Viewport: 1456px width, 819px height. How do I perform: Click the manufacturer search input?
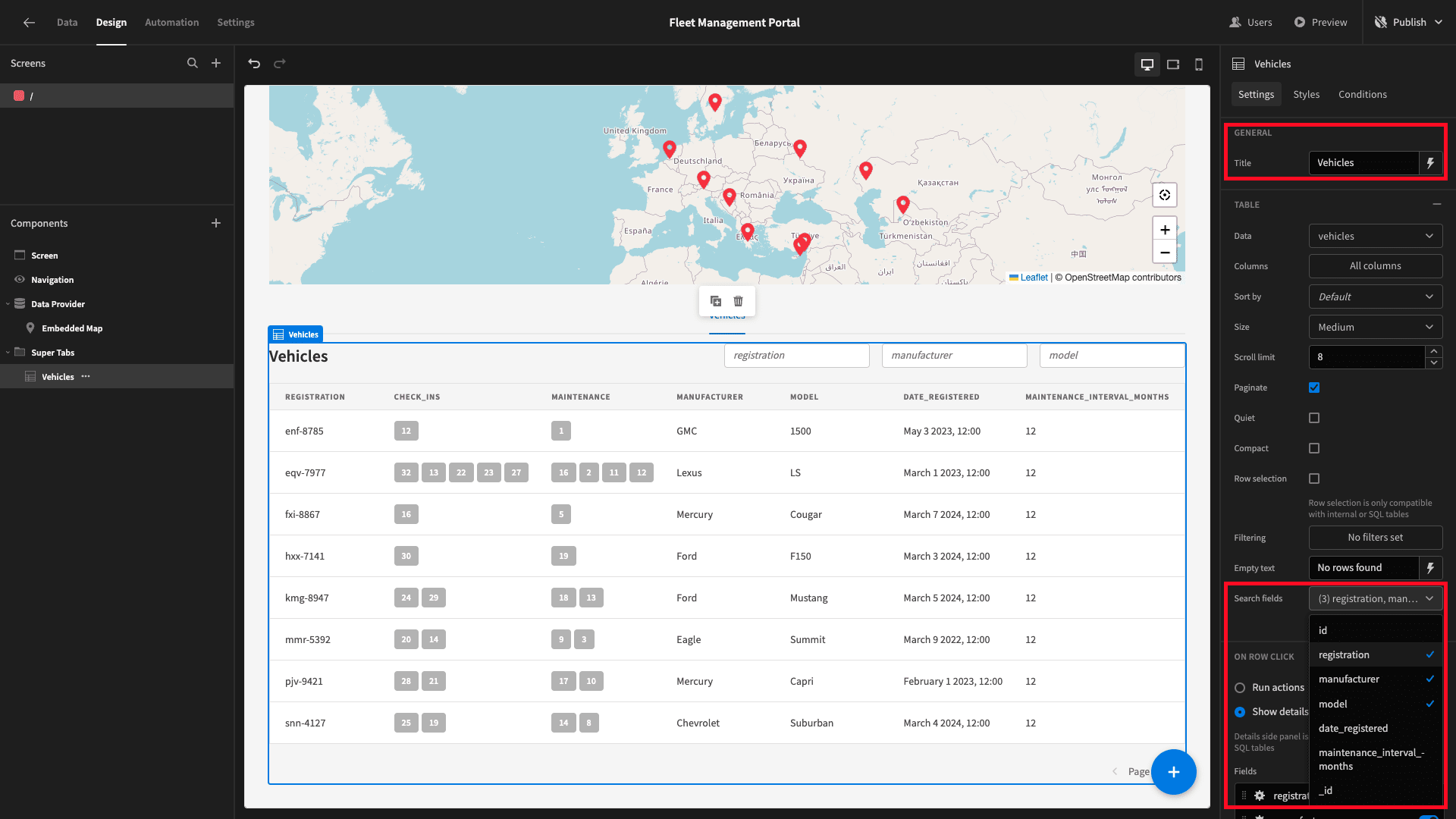[955, 356]
